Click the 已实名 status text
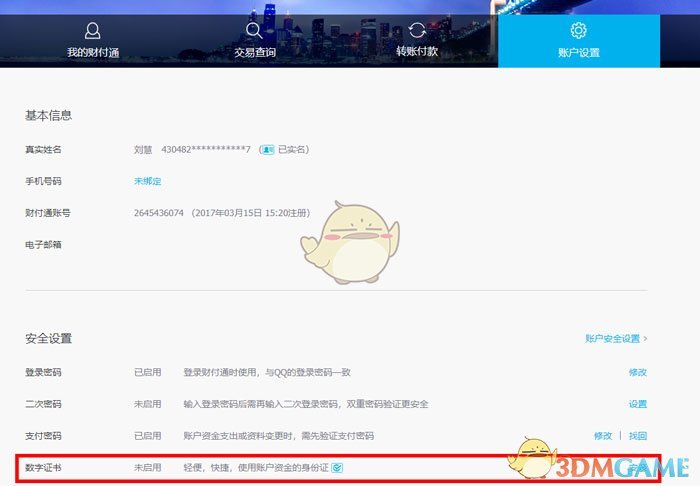The width and height of the screenshot is (700, 486). click(292, 150)
